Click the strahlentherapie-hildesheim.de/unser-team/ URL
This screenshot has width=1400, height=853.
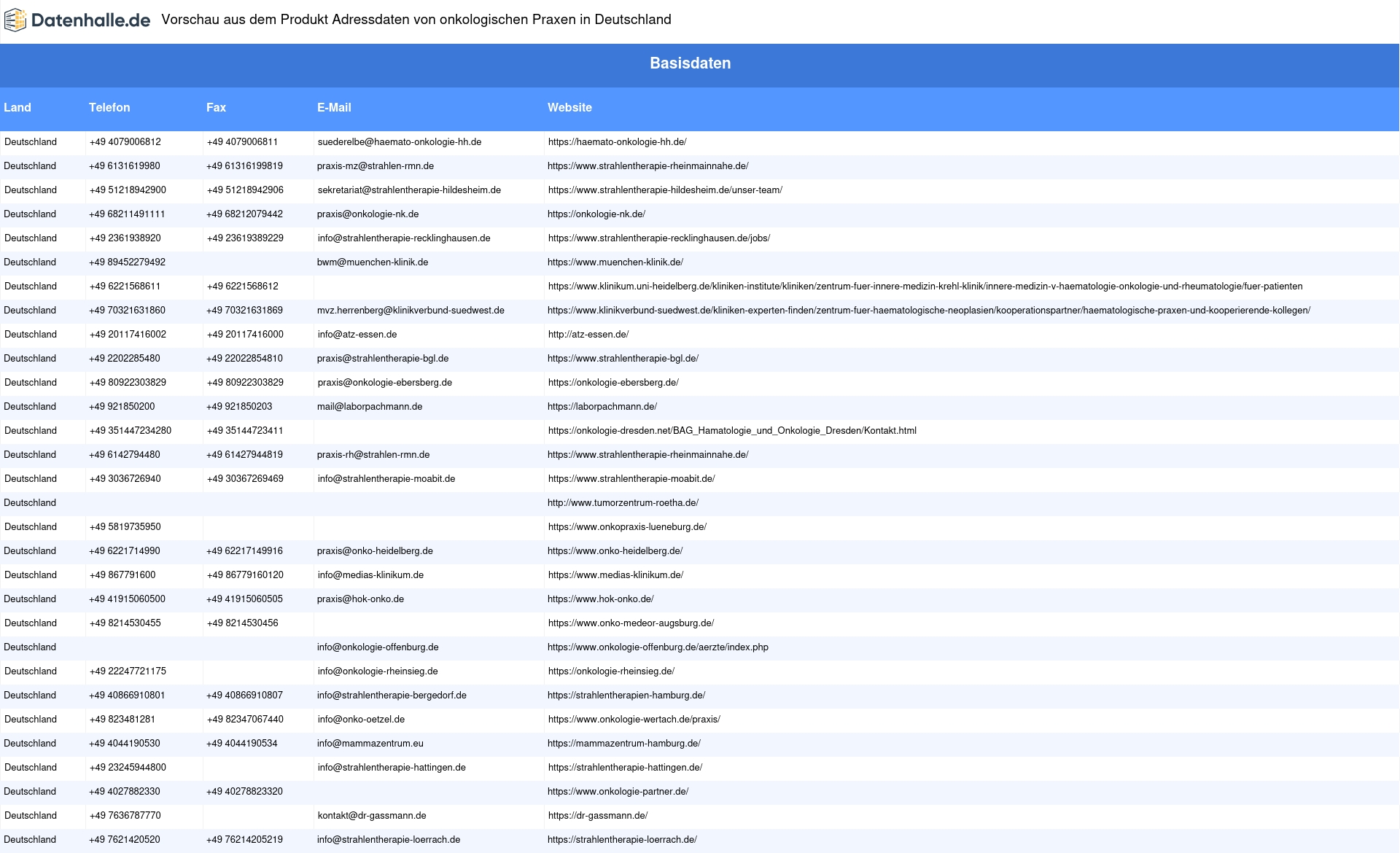tap(665, 190)
